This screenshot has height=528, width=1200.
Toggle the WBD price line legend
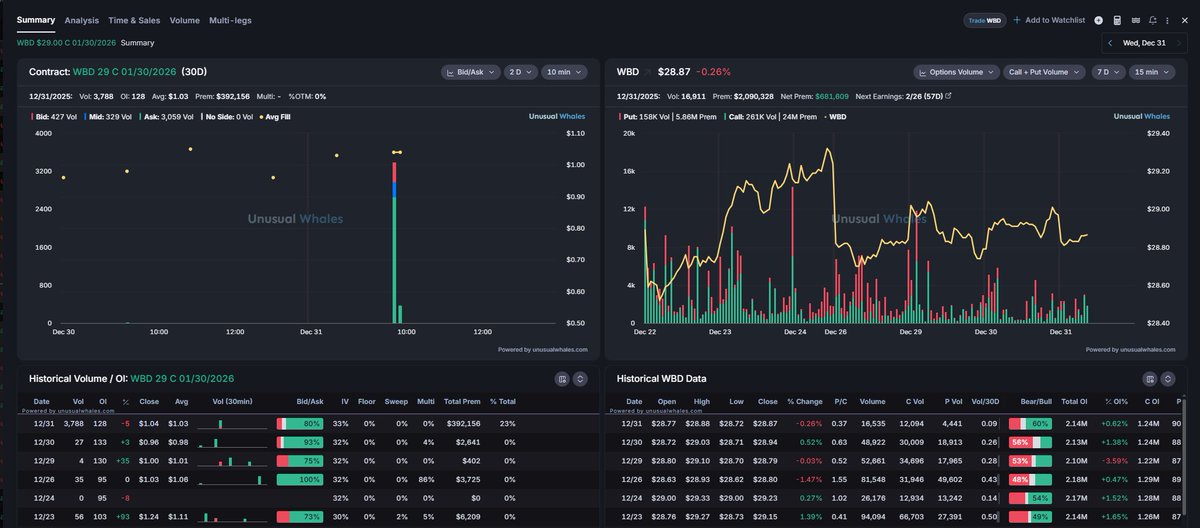(x=835, y=116)
